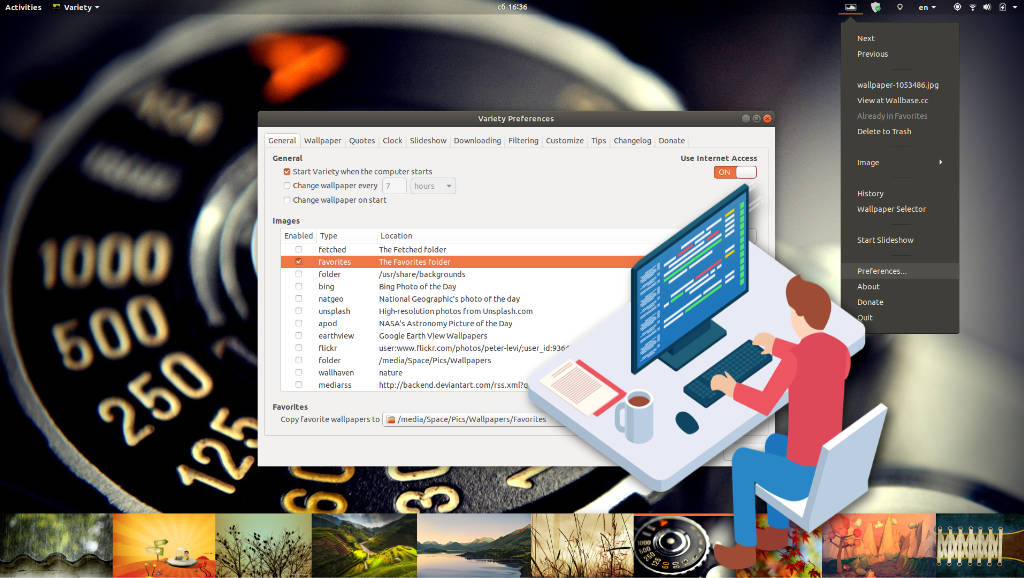The width and height of the screenshot is (1024, 578).
Task: Expand the system menu arrow
Action: coord(1016,7)
